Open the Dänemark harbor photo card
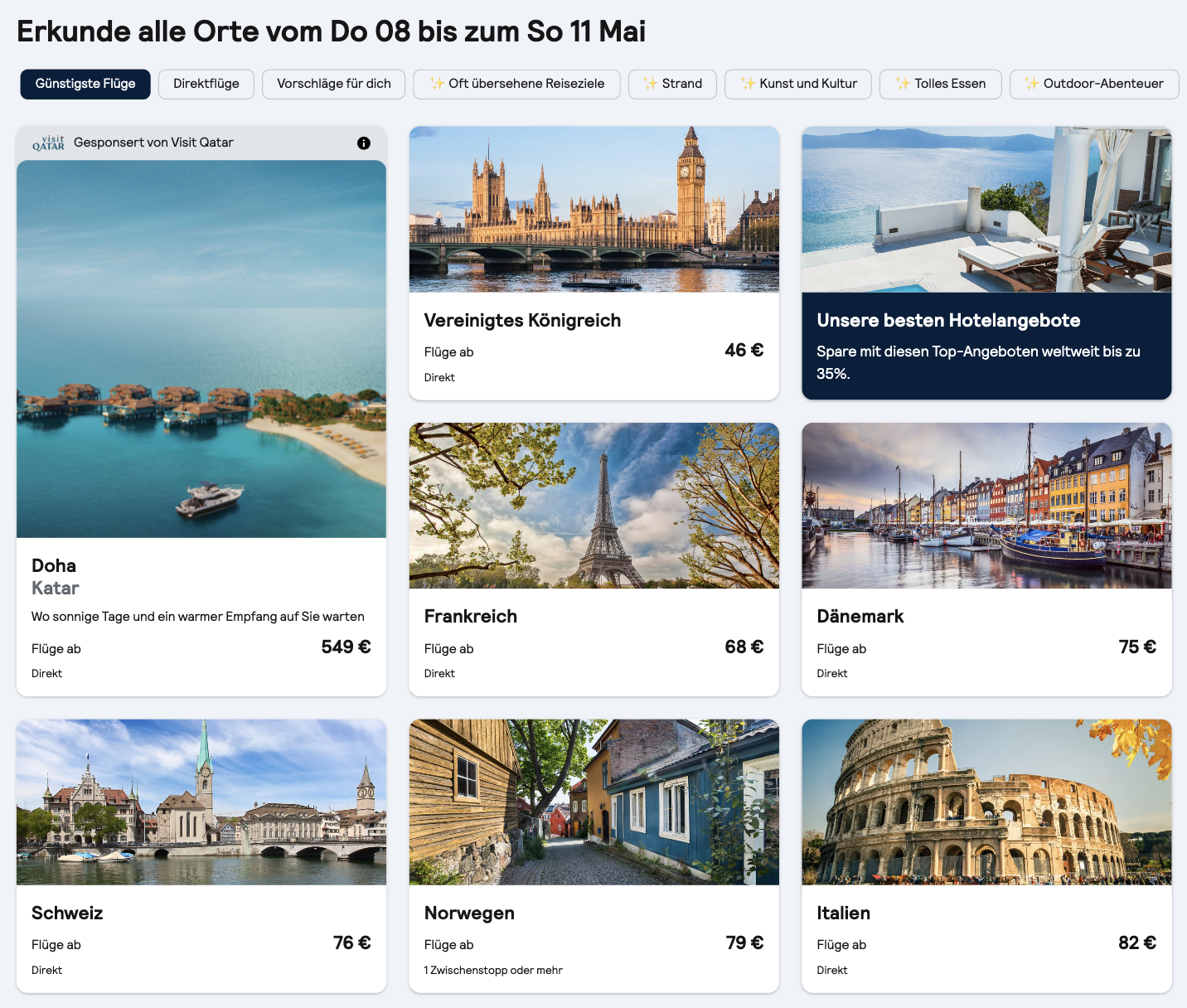 click(x=986, y=560)
